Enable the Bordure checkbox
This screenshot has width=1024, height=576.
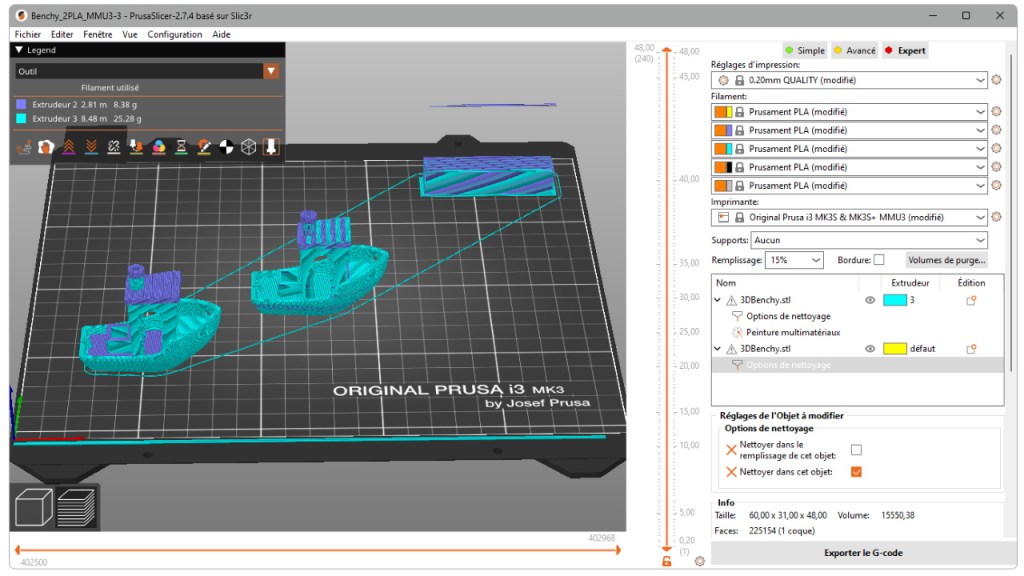(878, 260)
